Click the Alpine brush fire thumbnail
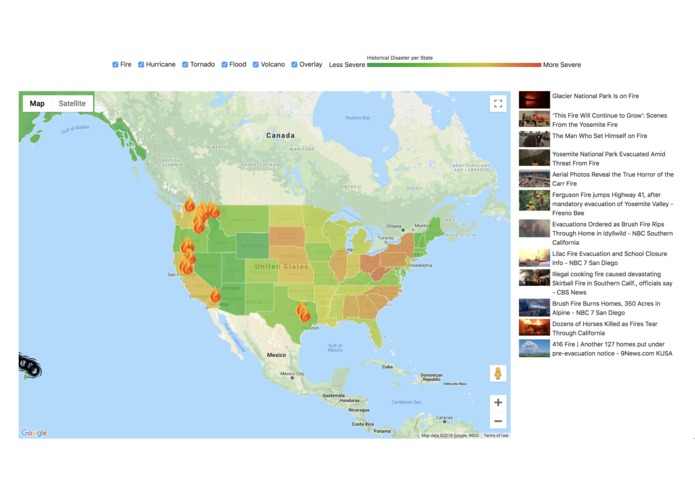The height and width of the screenshot is (494, 695). point(534,307)
